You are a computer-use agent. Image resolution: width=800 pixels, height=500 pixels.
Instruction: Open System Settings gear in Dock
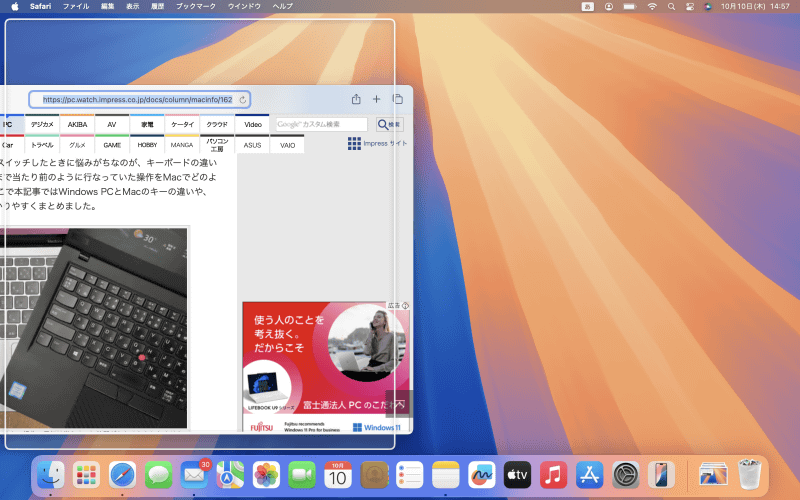click(626, 475)
